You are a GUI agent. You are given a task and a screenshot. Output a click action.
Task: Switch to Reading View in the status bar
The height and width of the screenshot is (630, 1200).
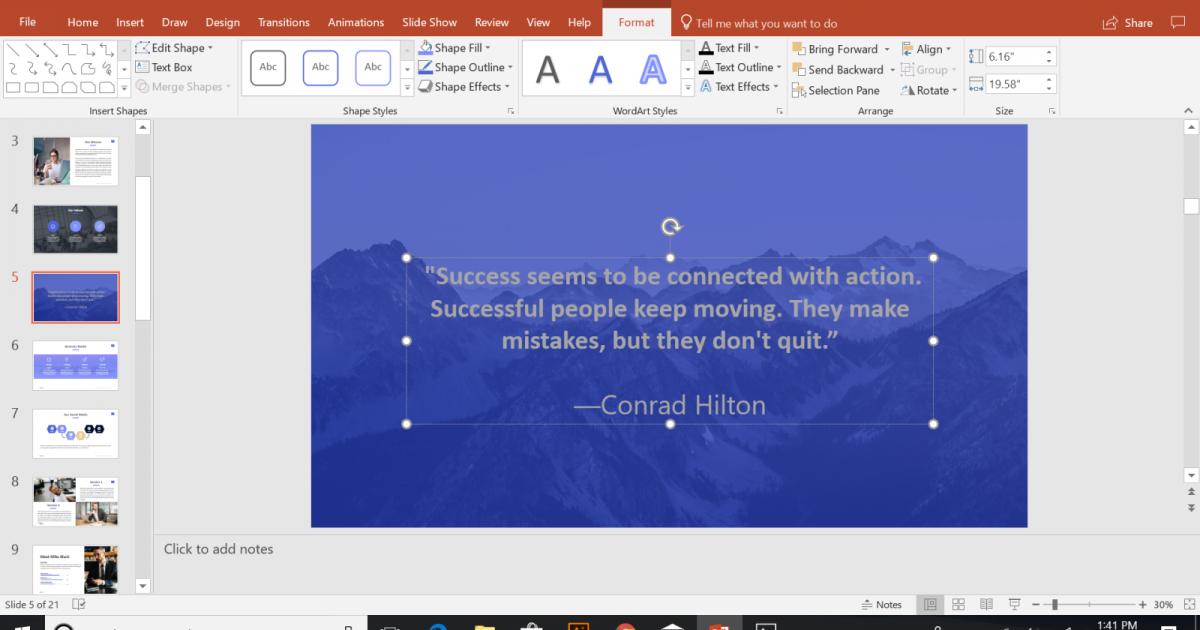tap(986, 604)
